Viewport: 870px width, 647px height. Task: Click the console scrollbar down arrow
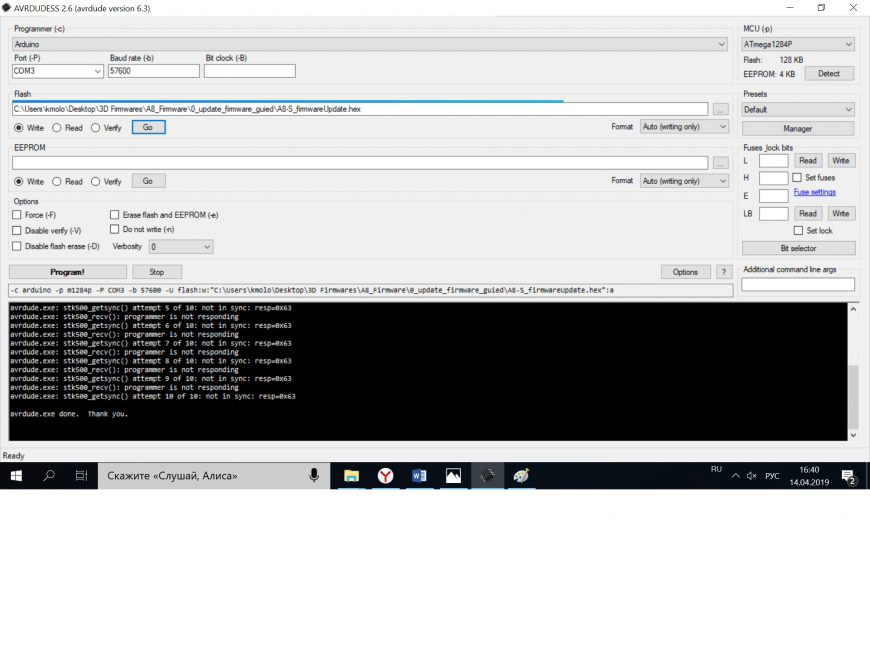click(x=853, y=436)
